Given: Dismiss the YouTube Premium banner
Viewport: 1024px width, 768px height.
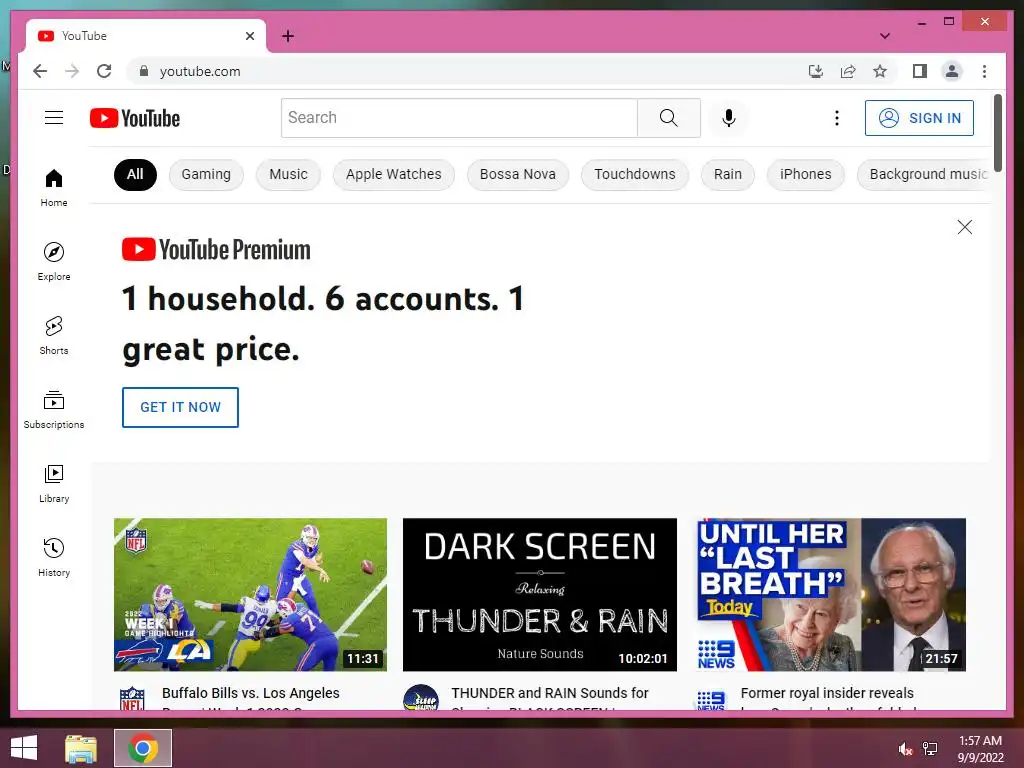Looking at the screenshot, I should click(965, 227).
